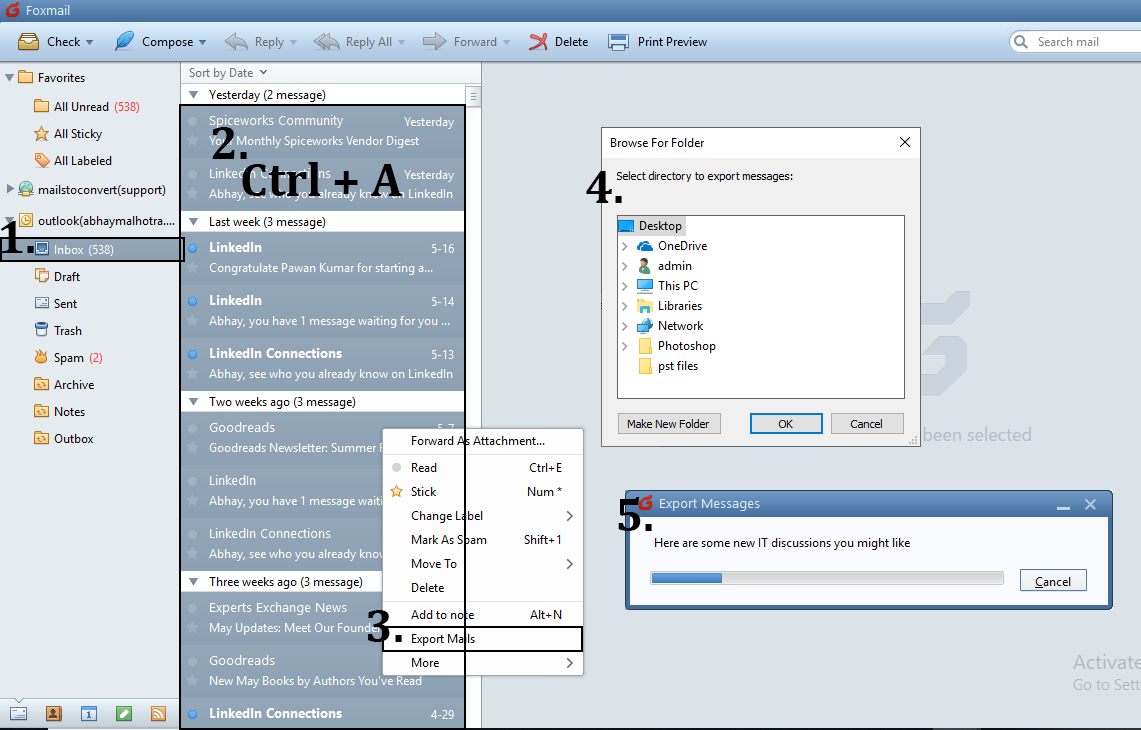Click the red Delete X icon
Screen dimensions: 1141x730
pos(538,41)
